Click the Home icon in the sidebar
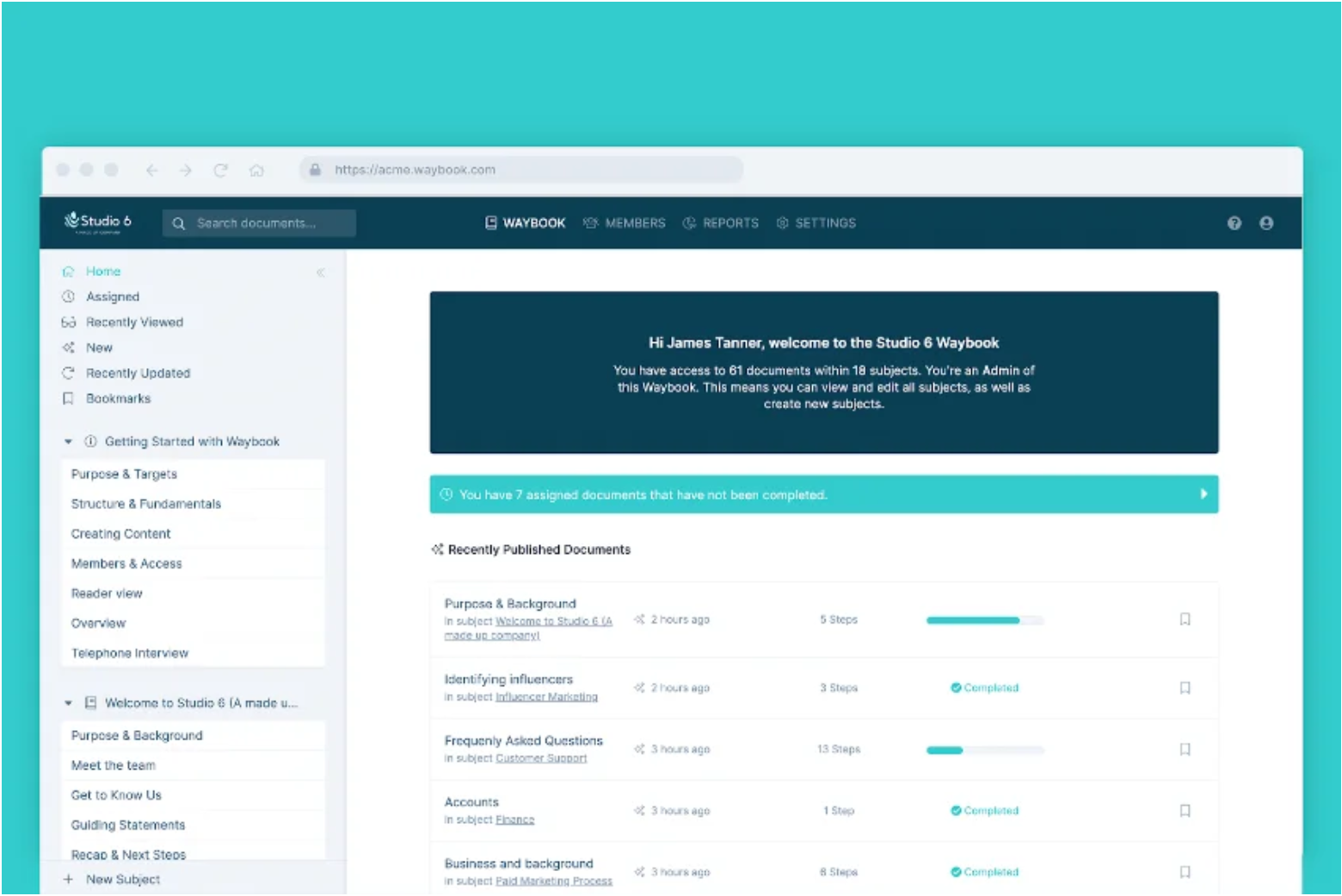Image resolution: width=1342 pixels, height=896 pixels. [x=69, y=271]
